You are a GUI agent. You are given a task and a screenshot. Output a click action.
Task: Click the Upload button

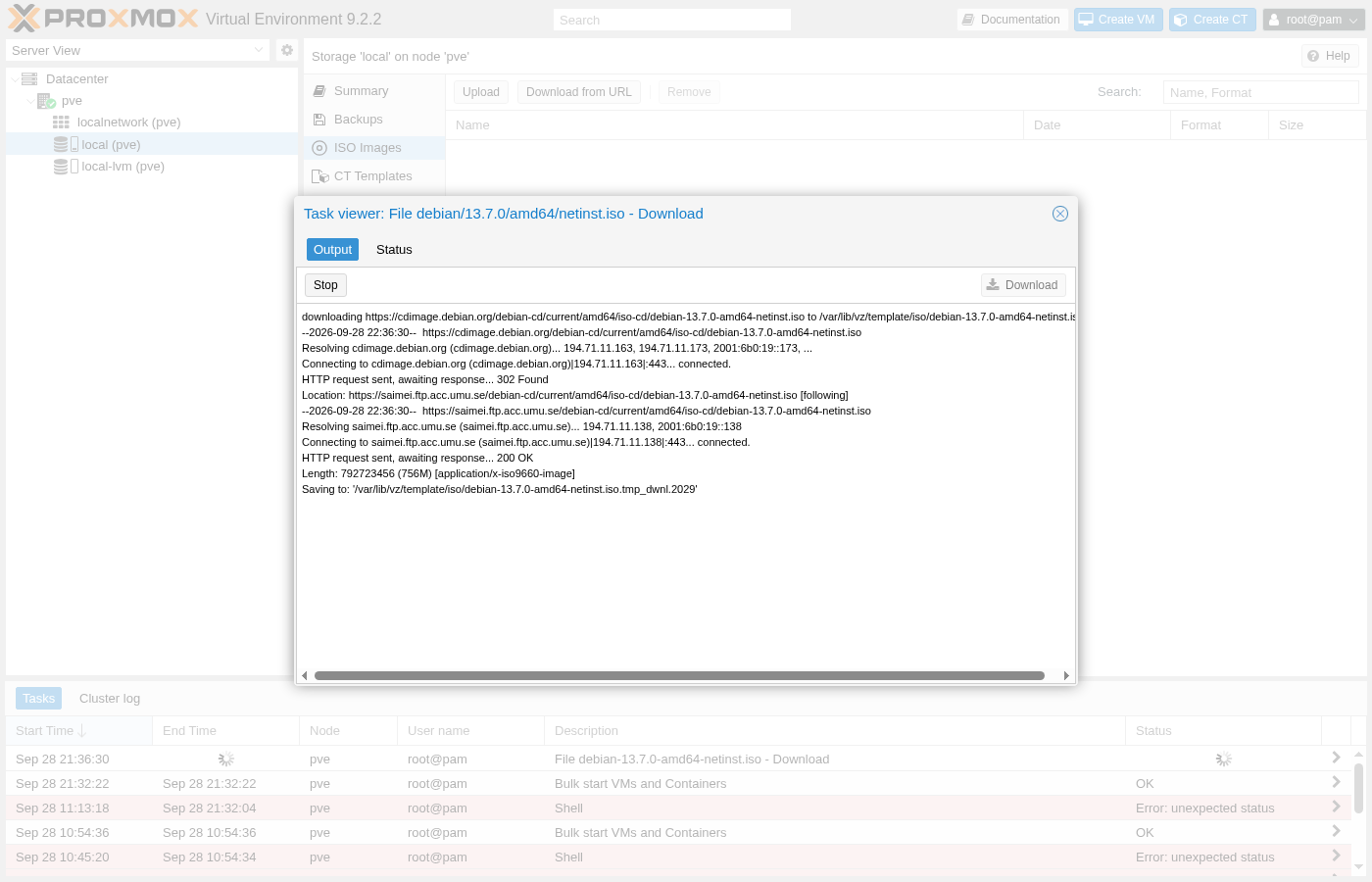click(480, 92)
